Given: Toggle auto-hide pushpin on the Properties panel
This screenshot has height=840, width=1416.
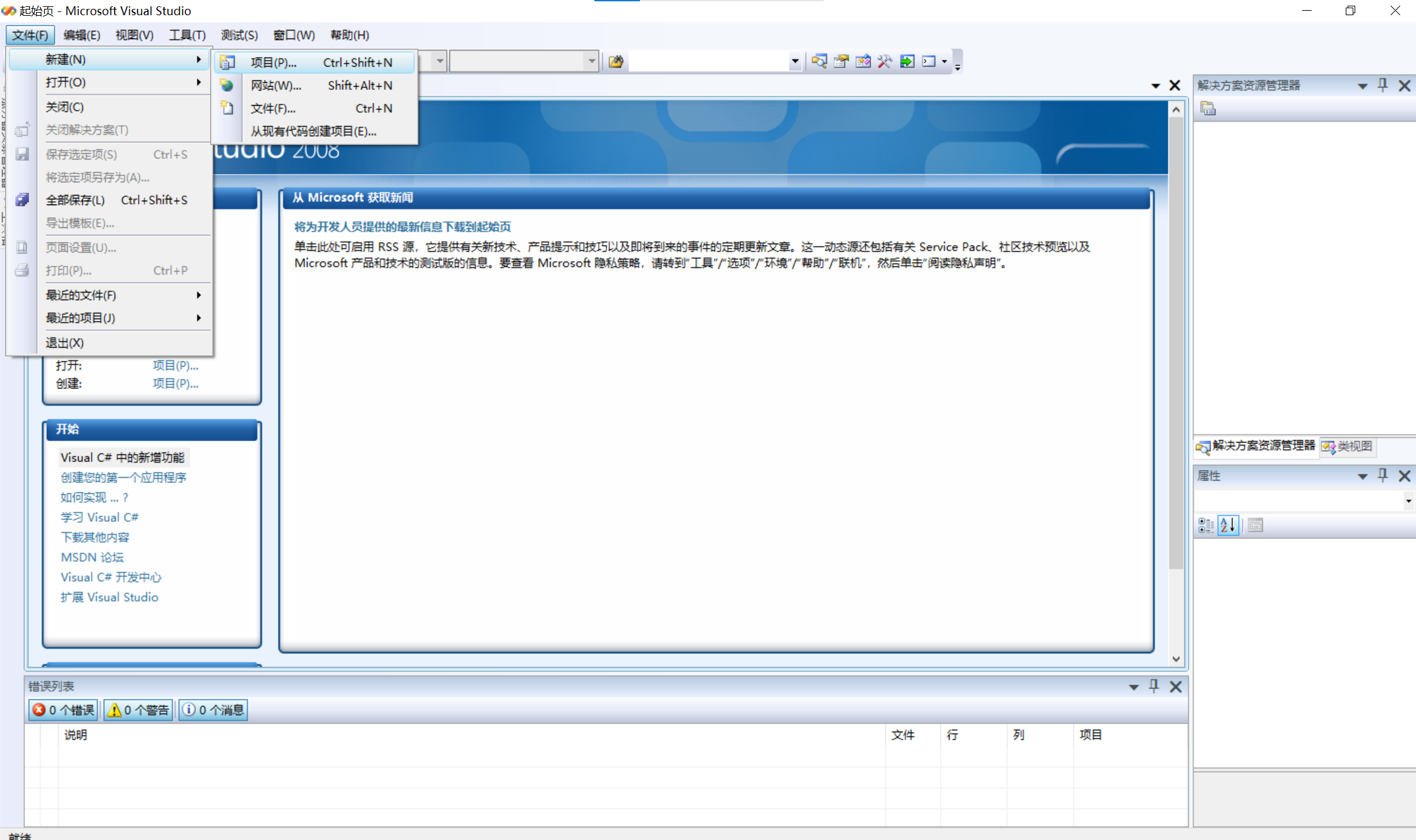Looking at the screenshot, I should tap(1382, 475).
